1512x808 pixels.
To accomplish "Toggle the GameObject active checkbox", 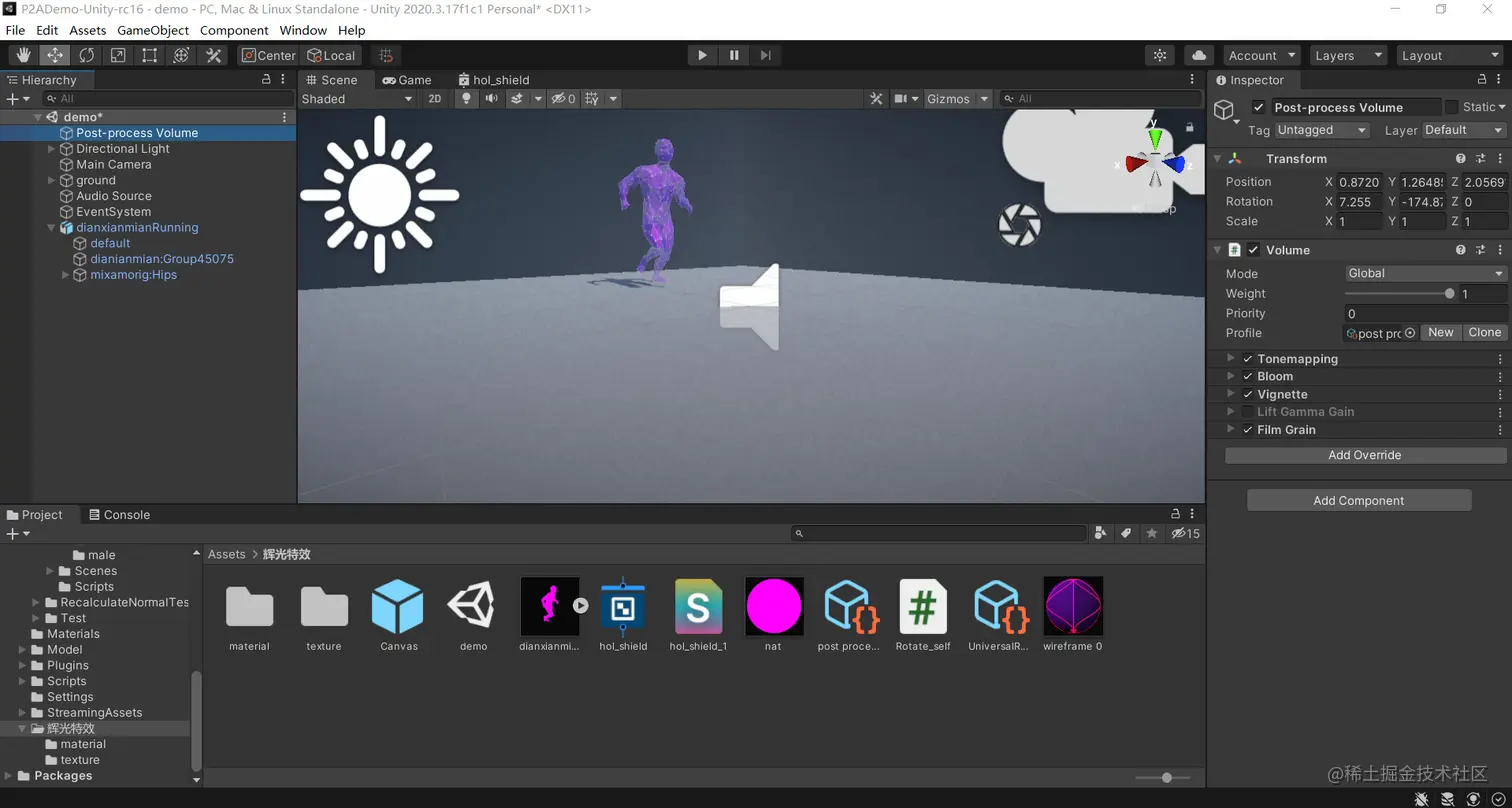I will [1258, 107].
